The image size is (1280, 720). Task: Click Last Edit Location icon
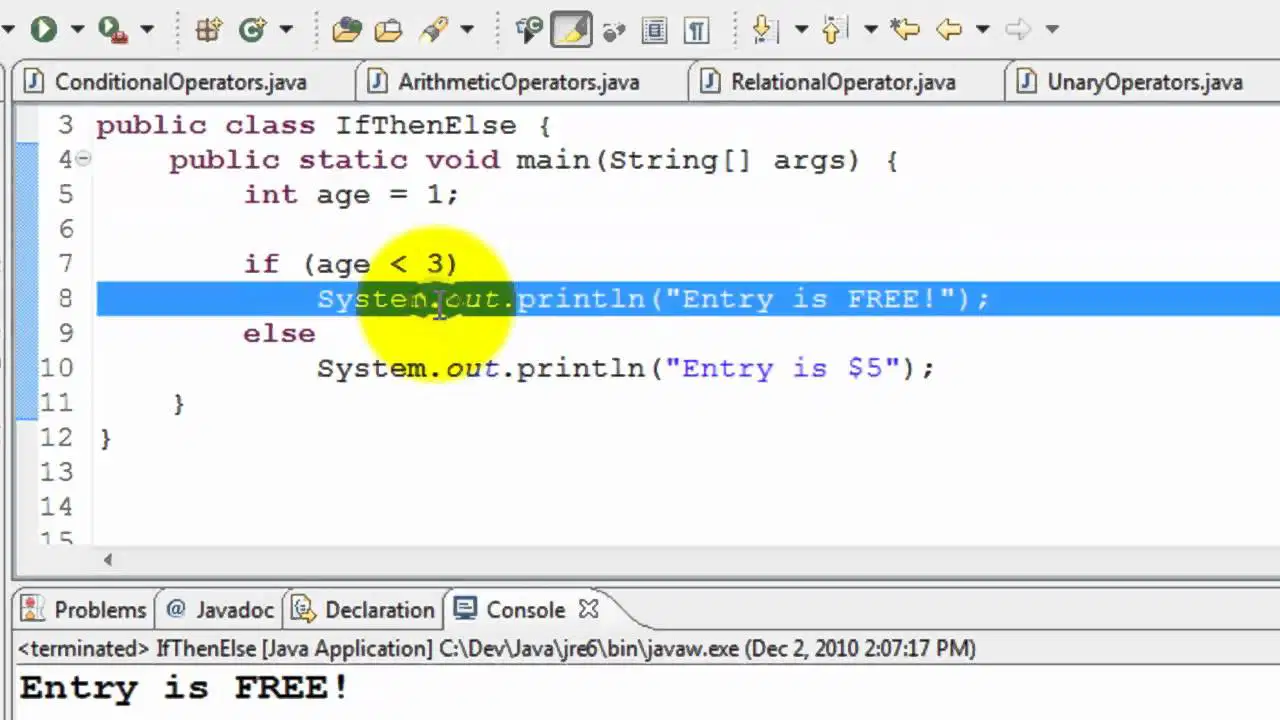coord(905,29)
